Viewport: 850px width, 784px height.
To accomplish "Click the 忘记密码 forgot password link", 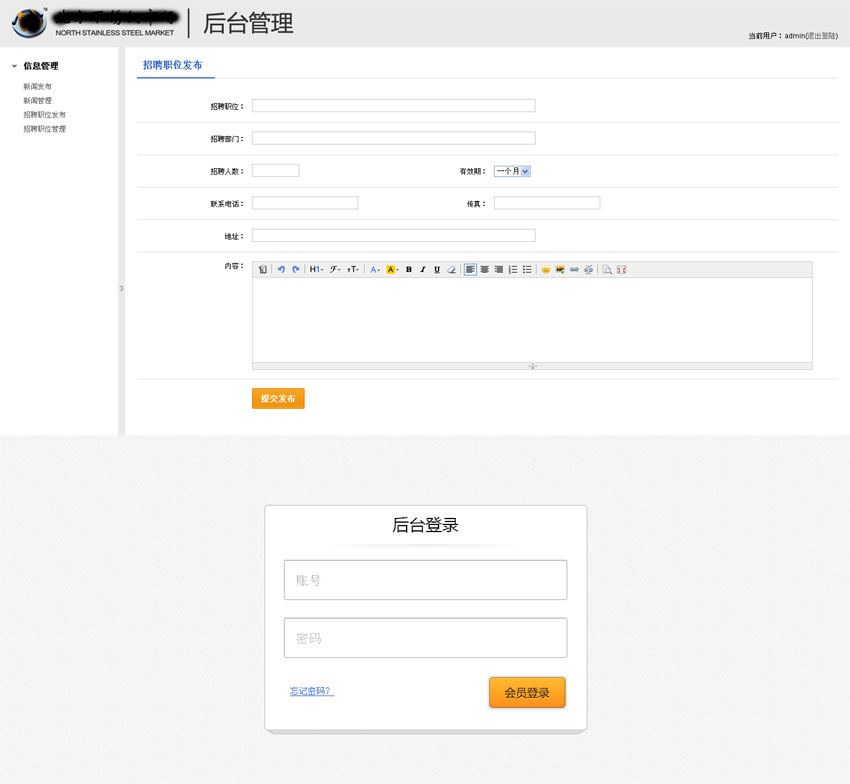I will (311, 691).
